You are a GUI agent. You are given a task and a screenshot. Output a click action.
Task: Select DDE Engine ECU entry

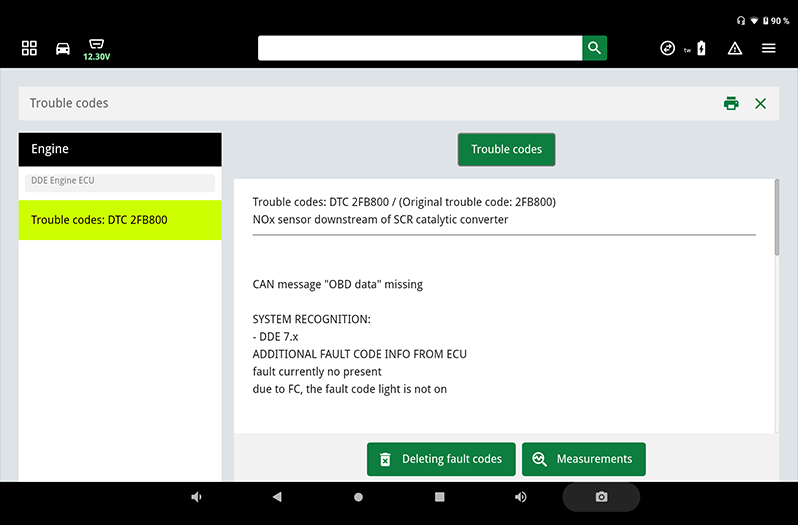click(120, 182)
